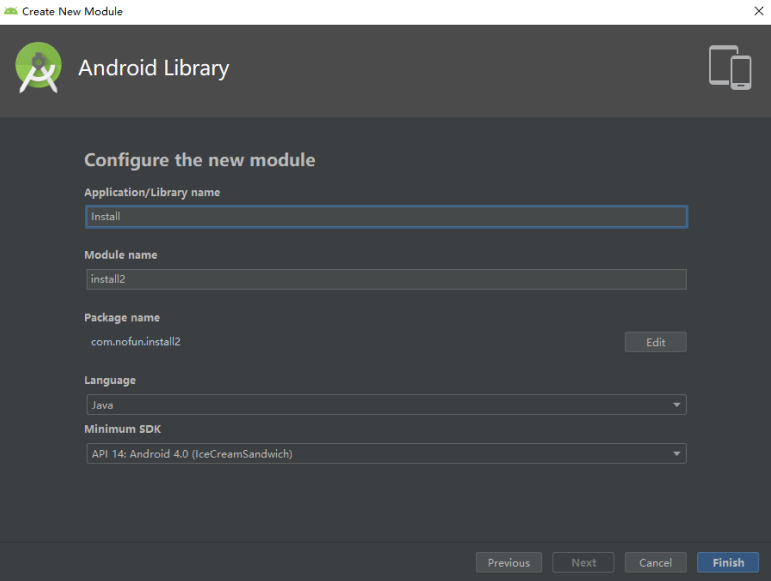Open the Minimum SDK combo box
Image resolution: width=771 pixels, height=581 pixels.
[386, 454]
